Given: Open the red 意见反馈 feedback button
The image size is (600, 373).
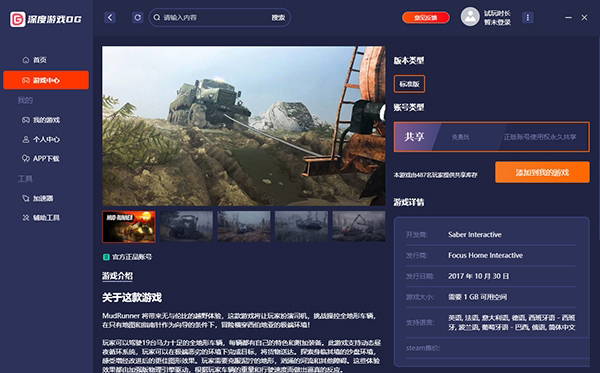Looking at the screenshot, I should (426, 18).
